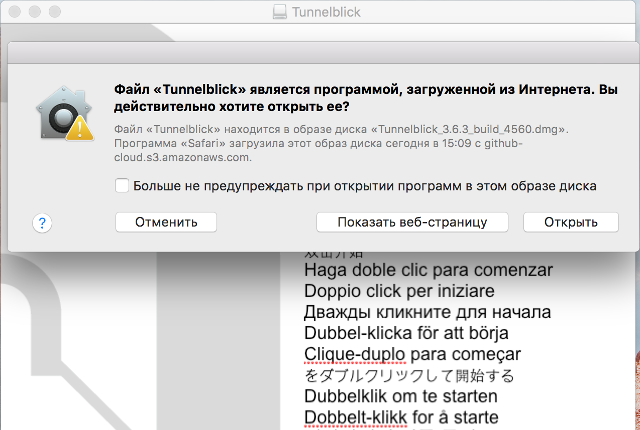Click the Gatekeeper warning icon

[x=64, y=113]
